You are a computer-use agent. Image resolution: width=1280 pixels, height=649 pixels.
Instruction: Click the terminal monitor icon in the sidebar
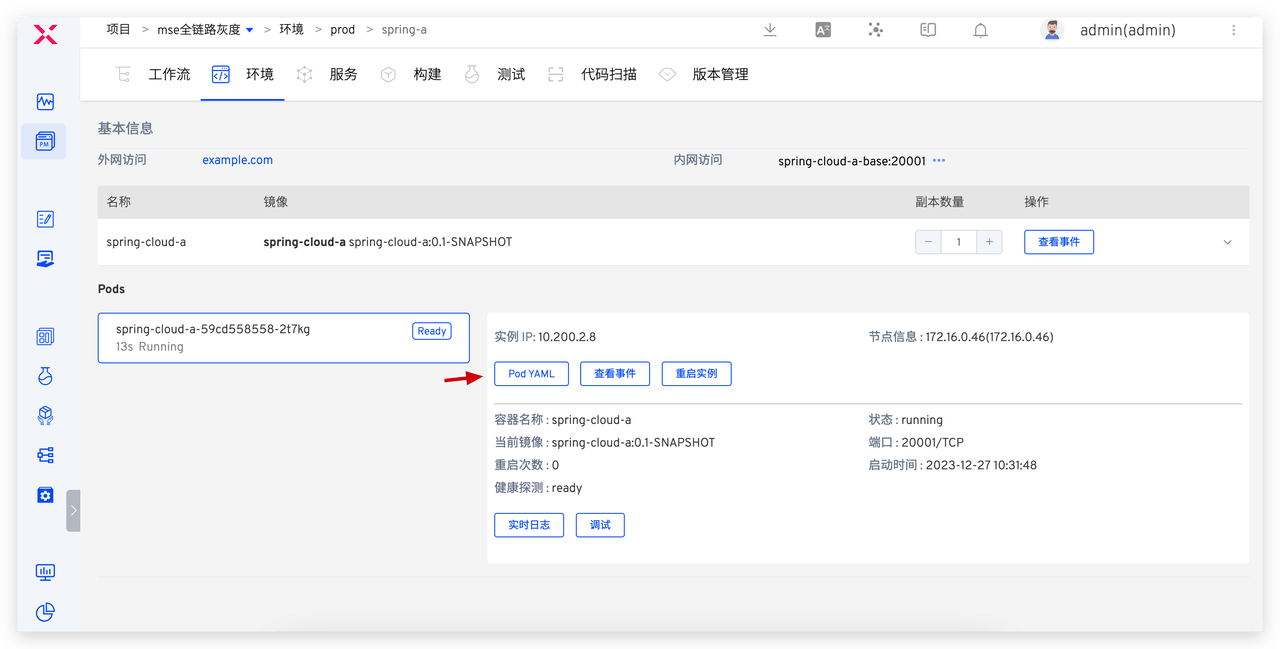click(x=44, y=571)
